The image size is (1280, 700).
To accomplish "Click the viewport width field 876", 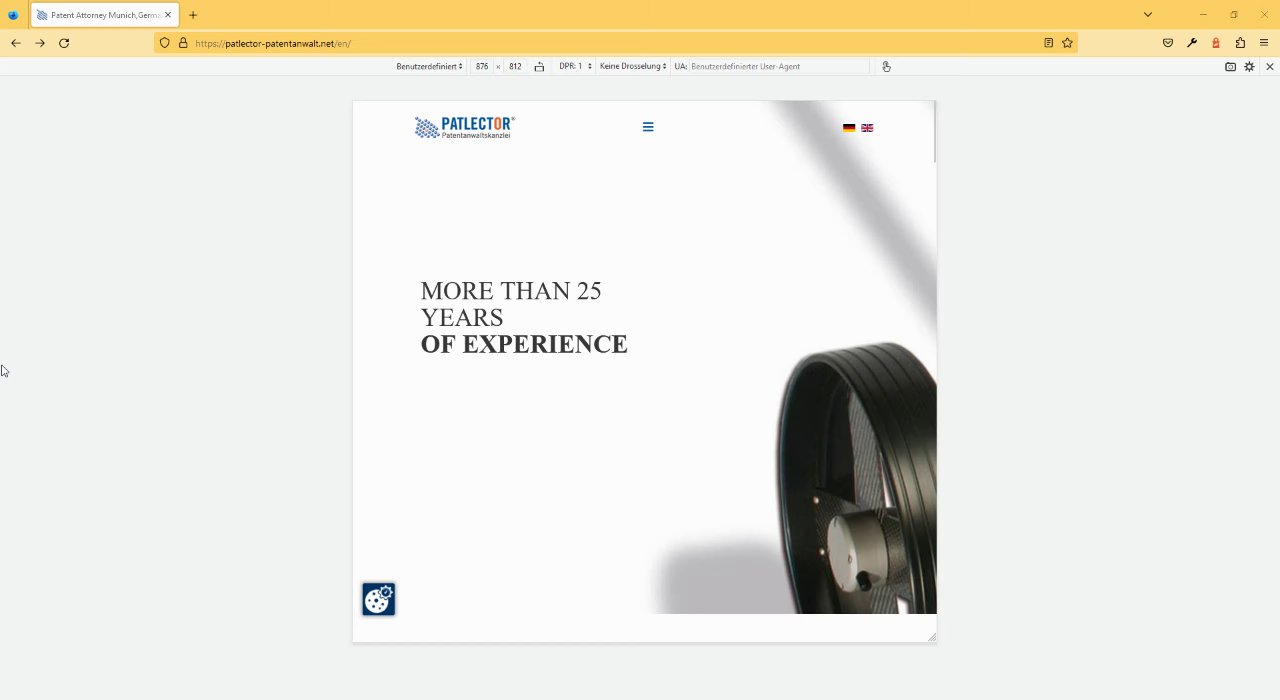I will pos(482,66).
